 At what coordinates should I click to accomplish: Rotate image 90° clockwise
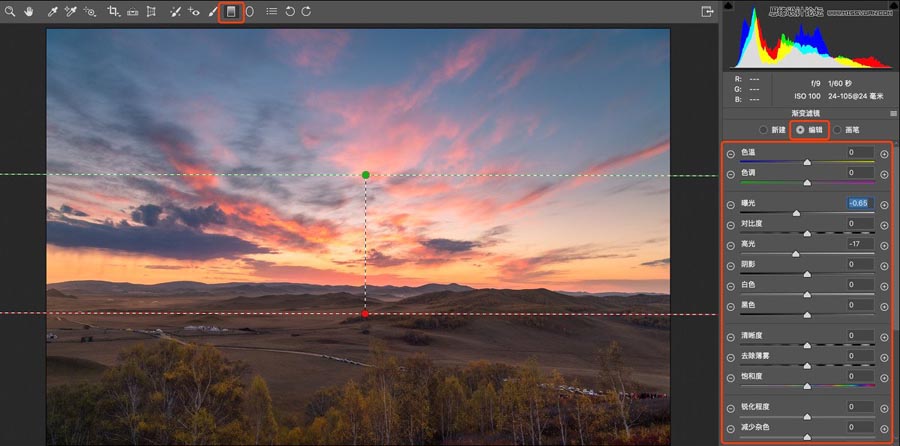click(307, 11)
